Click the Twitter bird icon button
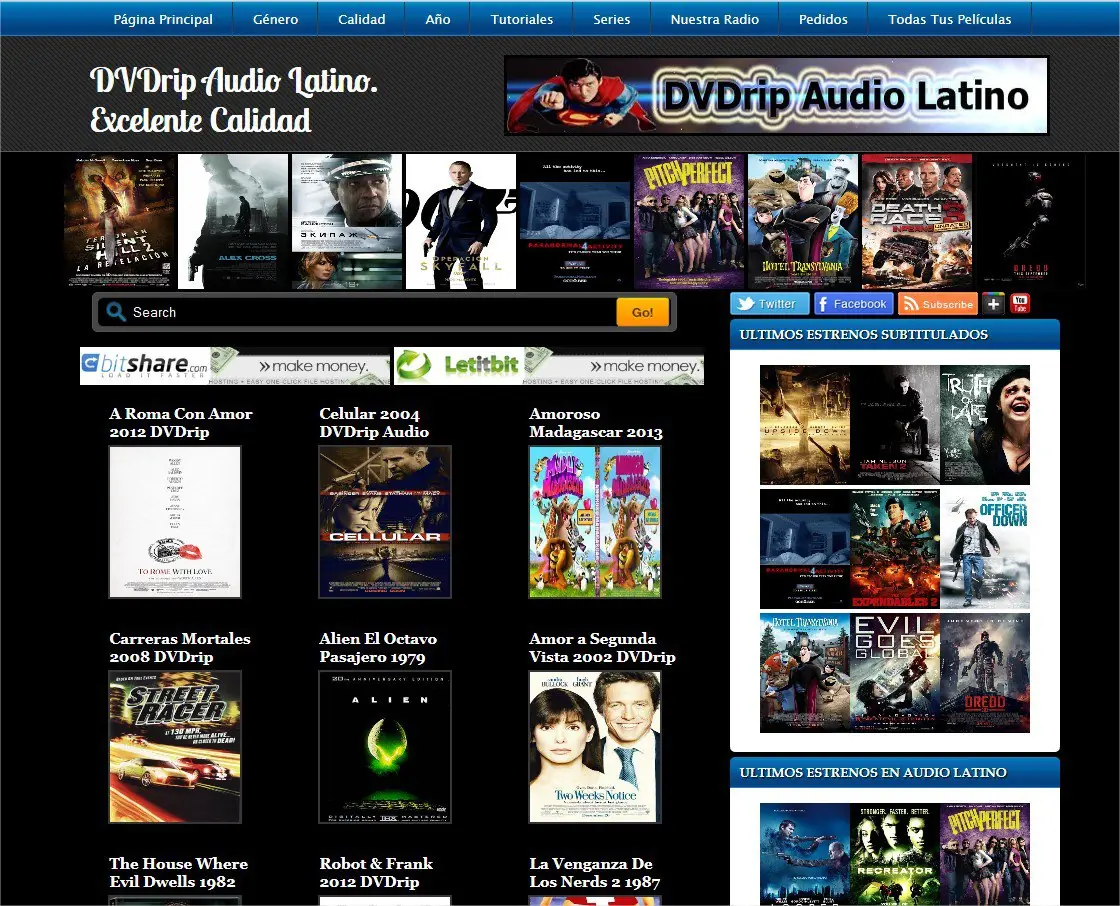The image size is (1120, 906). pos(769,304)
